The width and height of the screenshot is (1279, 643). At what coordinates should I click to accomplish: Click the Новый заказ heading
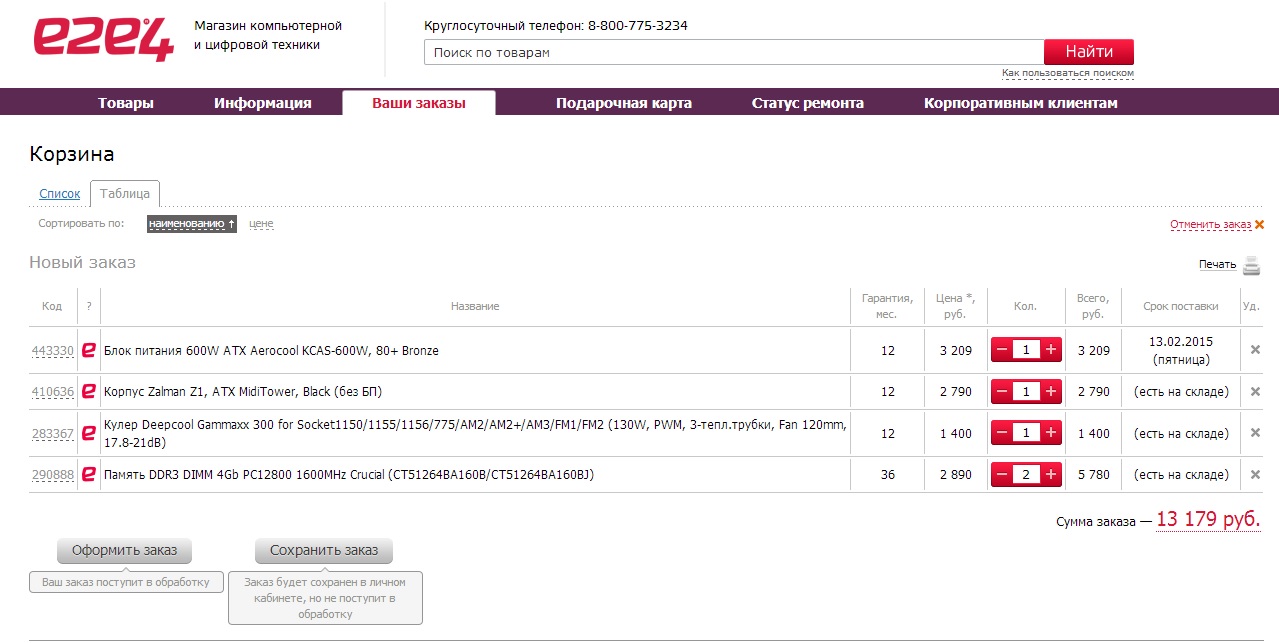[82, 263]
